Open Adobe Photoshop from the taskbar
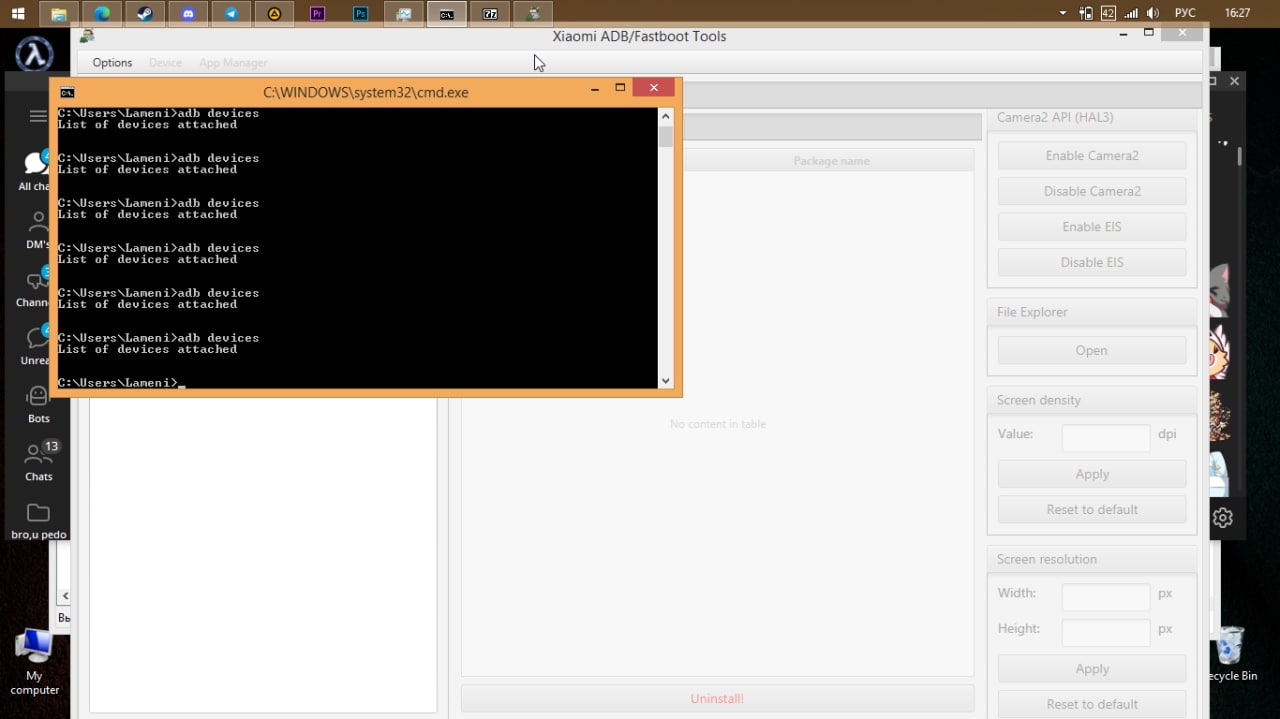Image resolution: width=1280 pixels, height=719 pixels. [360, 14]
